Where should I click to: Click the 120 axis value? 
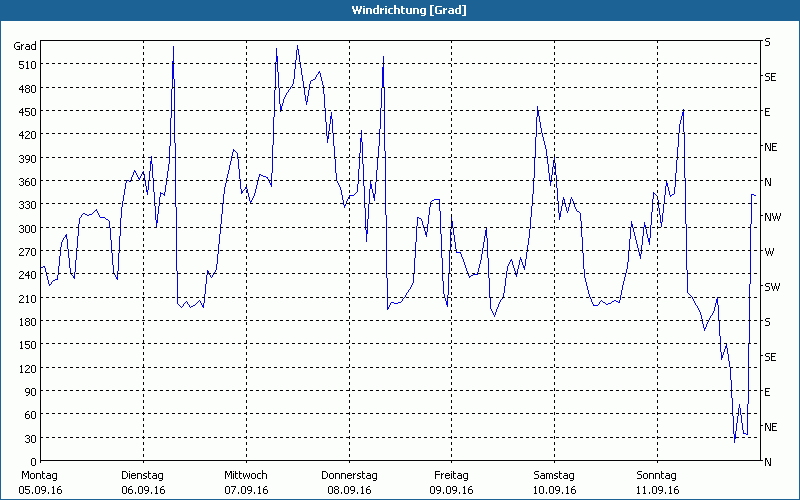click(28, 368)
